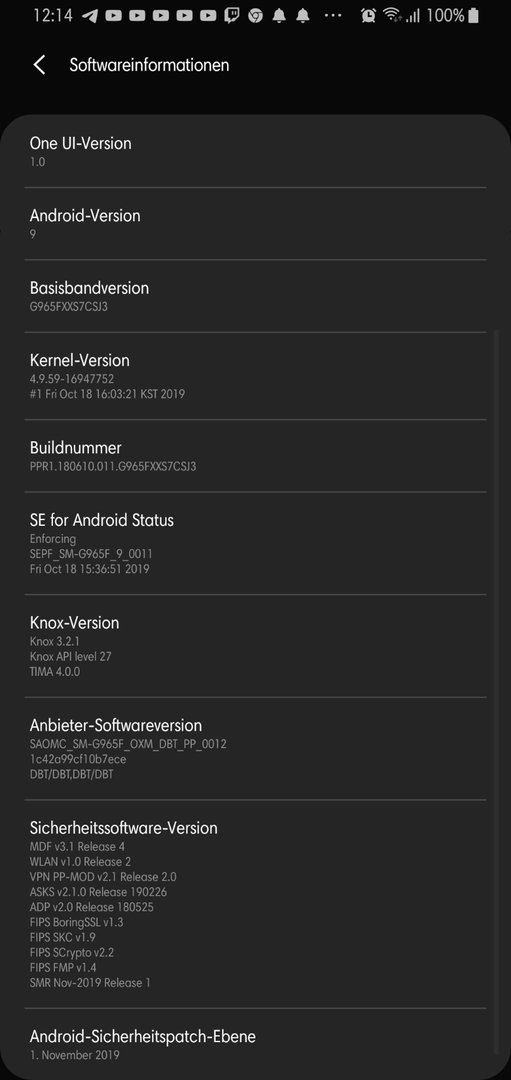The image size is (511, 1080).
Task: Tap the Sicherheitssoftware-Version item
Action: tap(256, 904)
